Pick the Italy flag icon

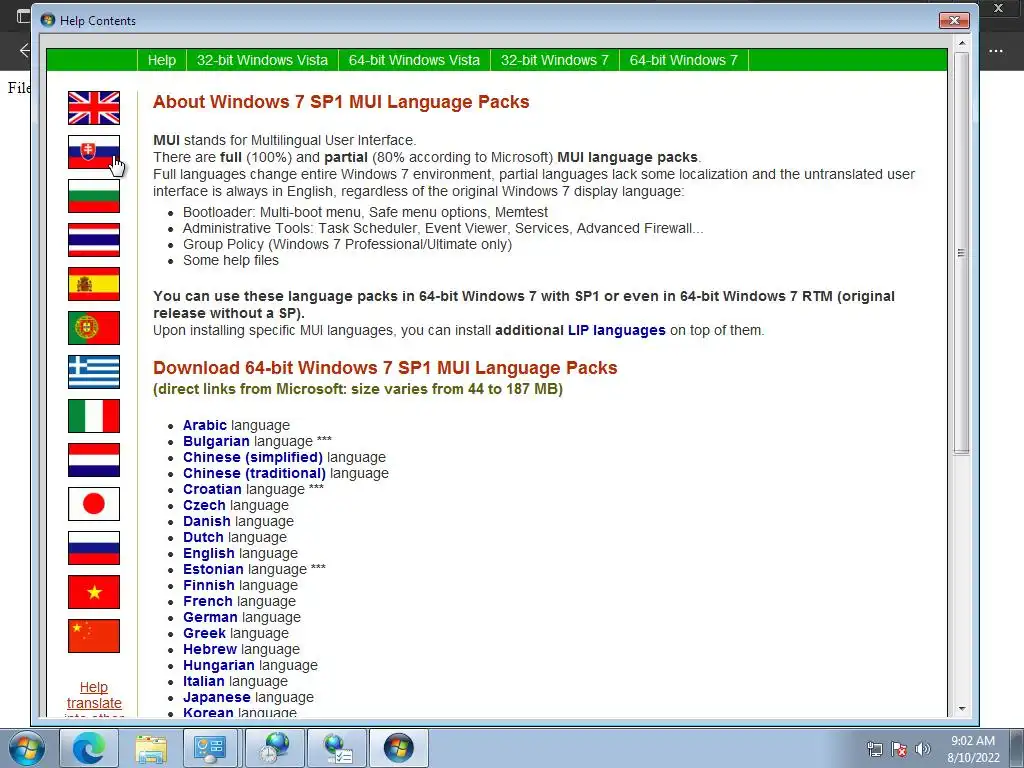point(94,416)
